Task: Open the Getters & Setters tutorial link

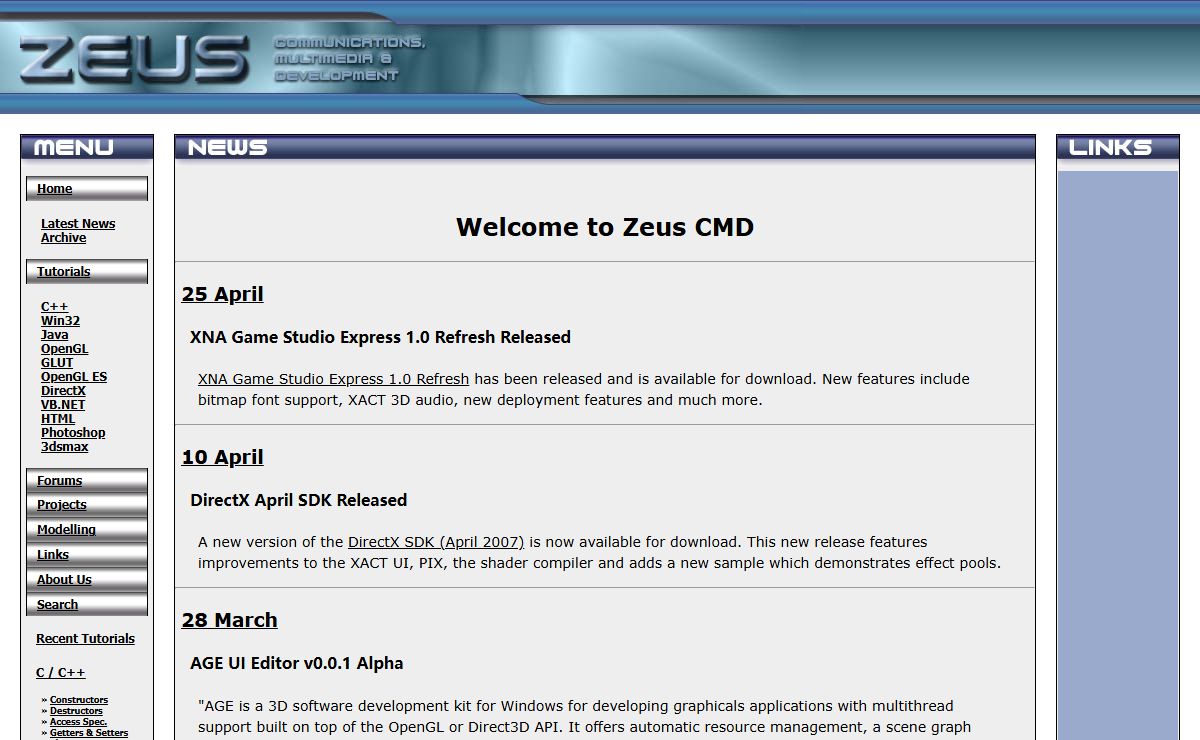Action: click(x=89, y=733)
